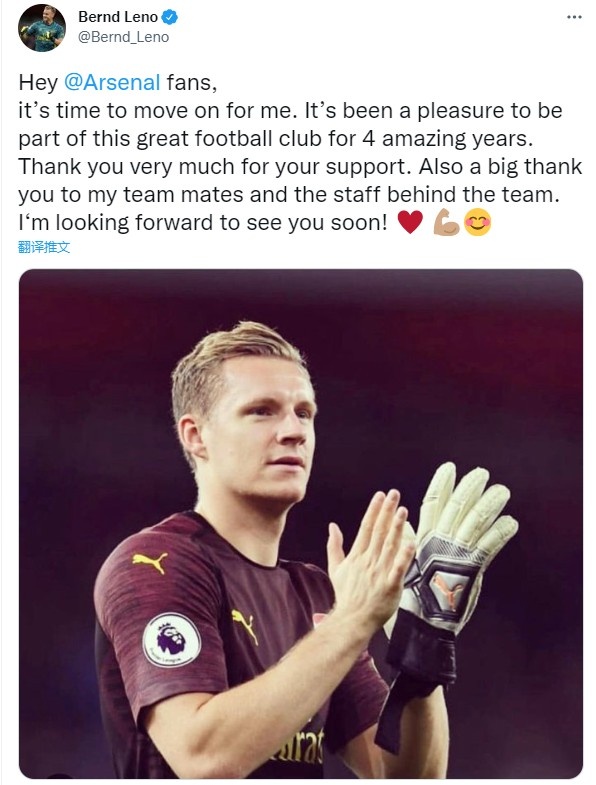Click the Puma logo on the chest
Image resolution: width=596 pixels, height=785 pixels.
245,626
